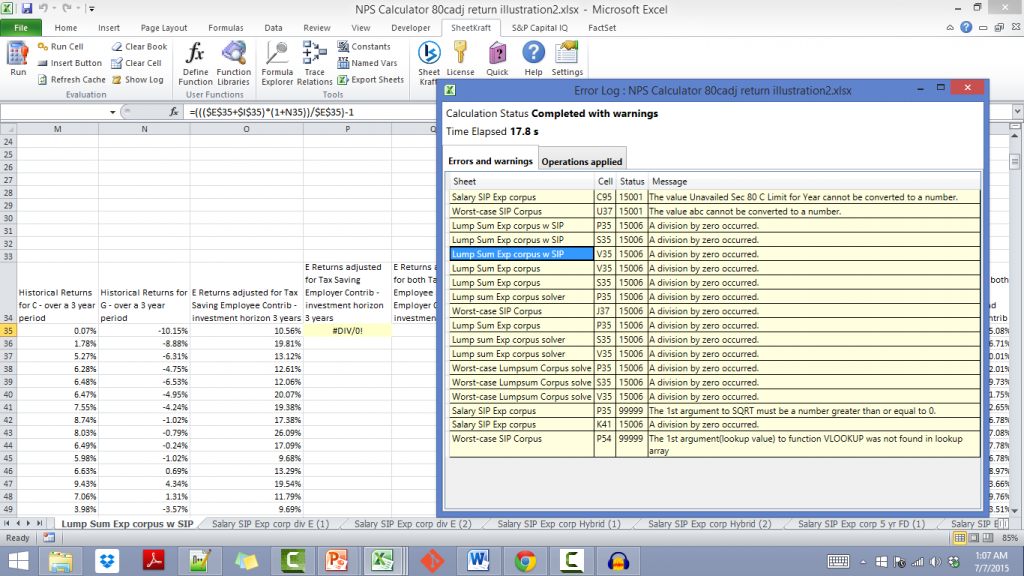
Task: Open Word from the taskbar
Action: click(478, 560)
